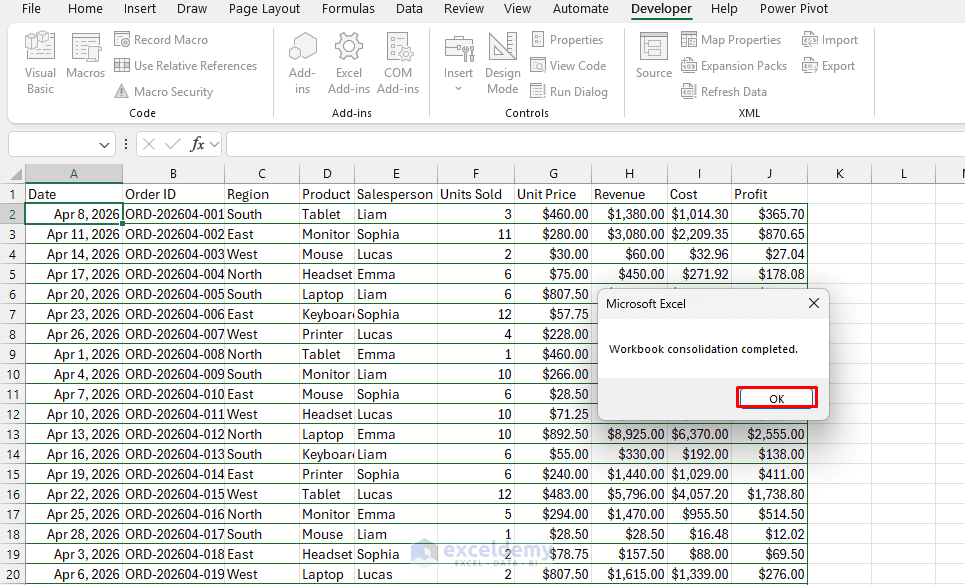Switch to the Draw tab
Screen dimensions: 965x585
(x=192, y=9)
